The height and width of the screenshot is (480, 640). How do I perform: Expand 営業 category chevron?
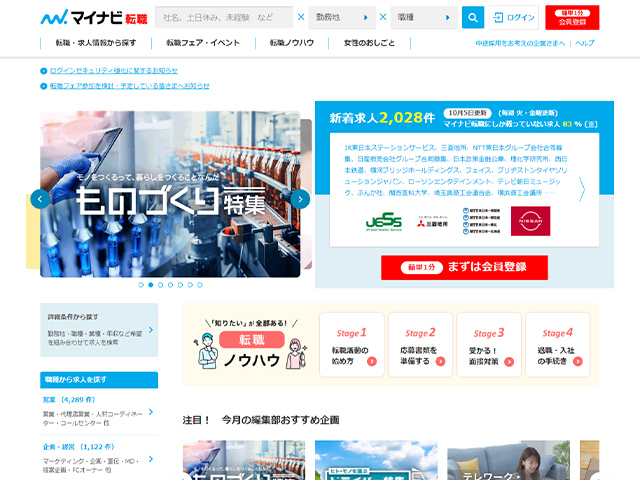click(x=151, y=412)
